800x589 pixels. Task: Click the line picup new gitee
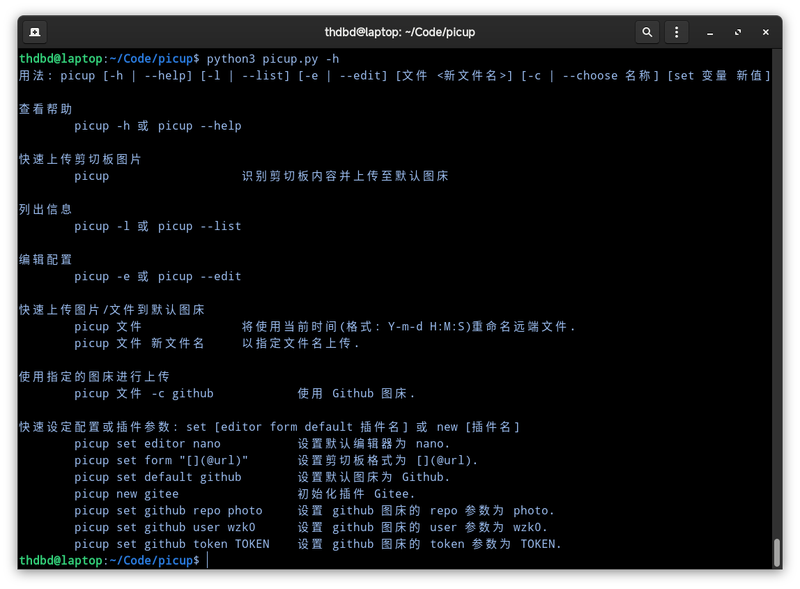[127, 494]
